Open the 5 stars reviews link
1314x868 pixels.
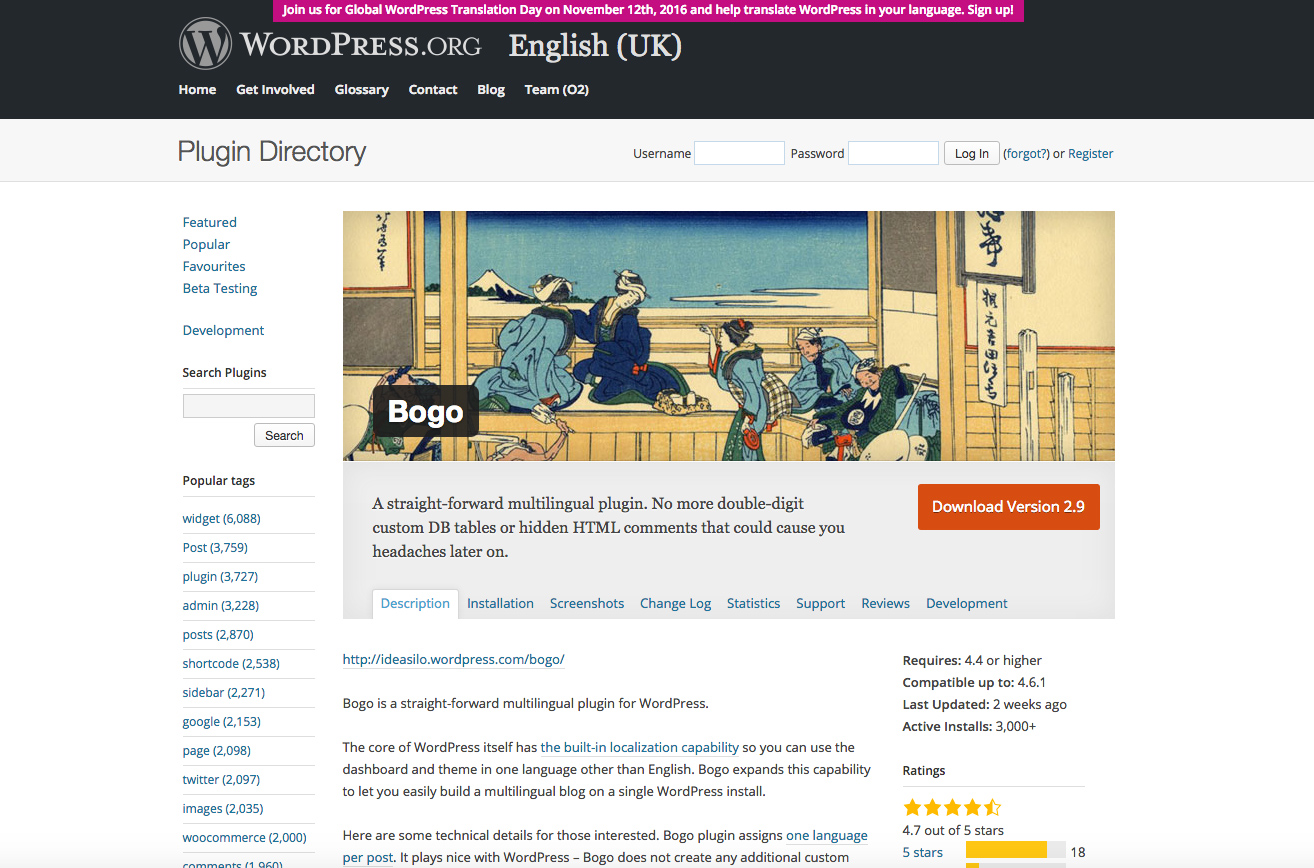pos(922,852)
